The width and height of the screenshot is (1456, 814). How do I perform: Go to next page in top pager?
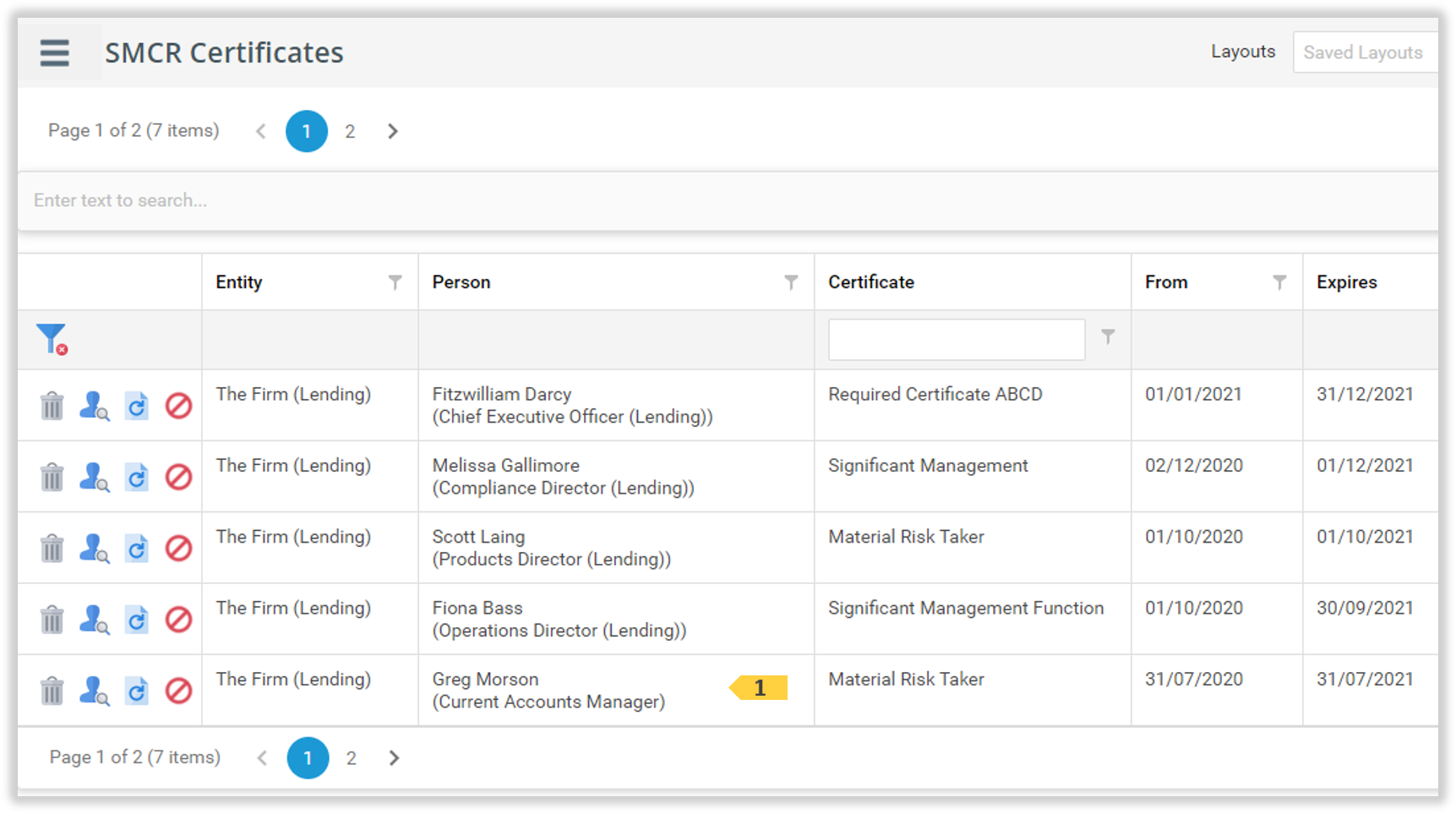[x=392, y=131]
